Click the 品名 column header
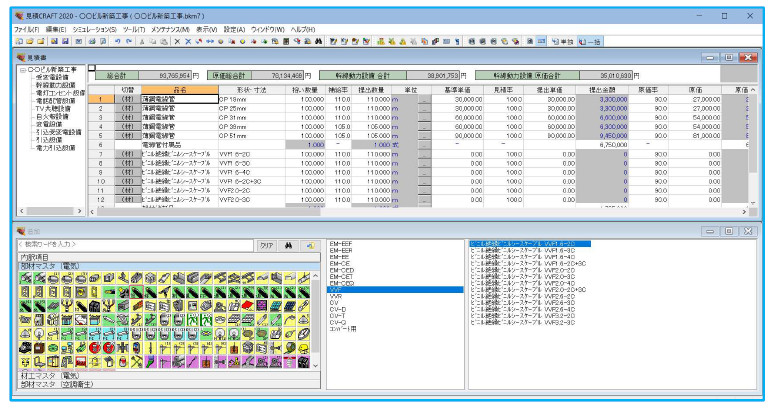The image size is (774, 418). pos(180,90)
